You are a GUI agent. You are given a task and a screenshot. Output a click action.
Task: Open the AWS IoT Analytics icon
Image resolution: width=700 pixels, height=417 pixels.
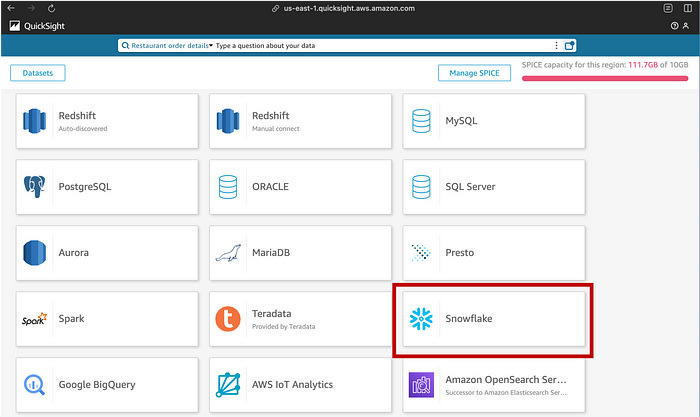(x=228, y=384)
